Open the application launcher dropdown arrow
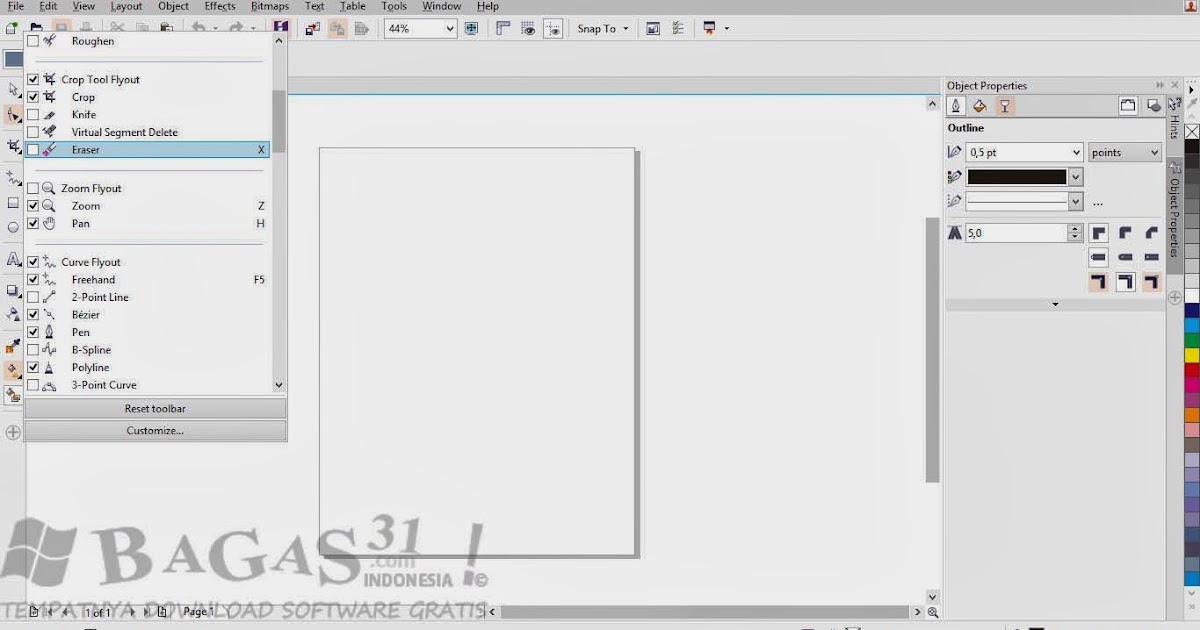The image size is (1200, 630). (727, 29)
